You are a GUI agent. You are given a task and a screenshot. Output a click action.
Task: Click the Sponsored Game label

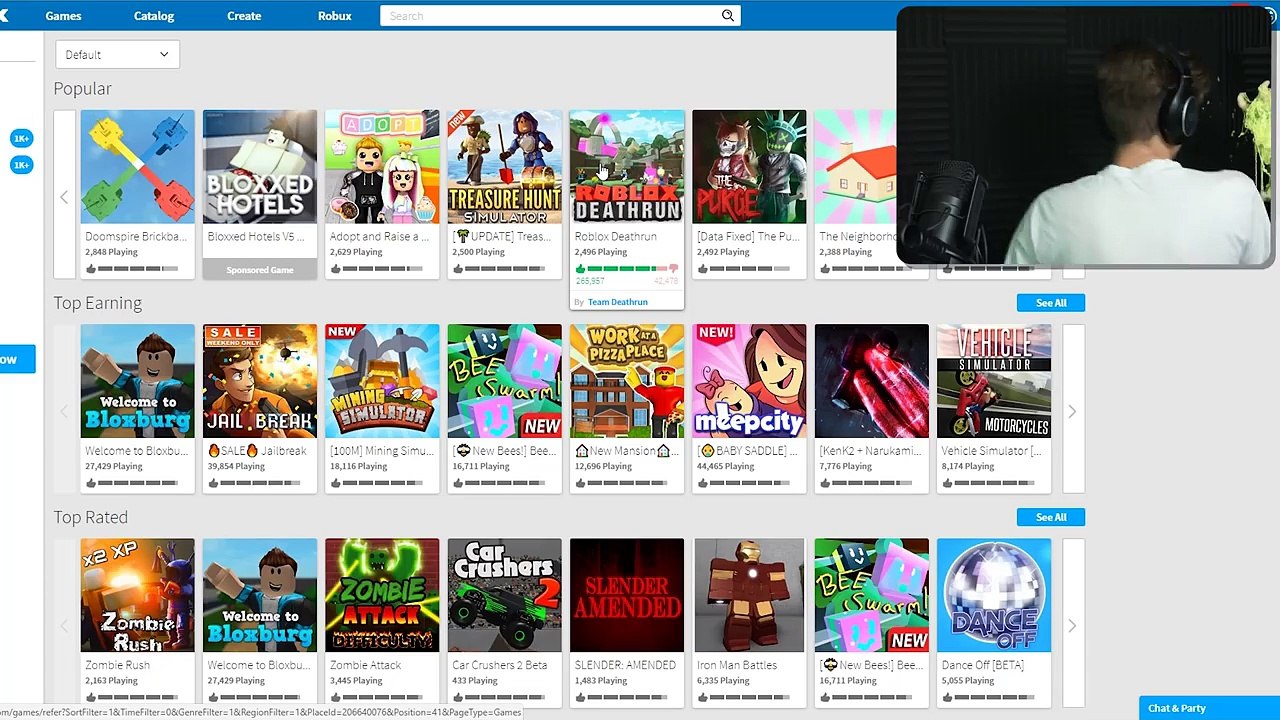click(260, 270)
